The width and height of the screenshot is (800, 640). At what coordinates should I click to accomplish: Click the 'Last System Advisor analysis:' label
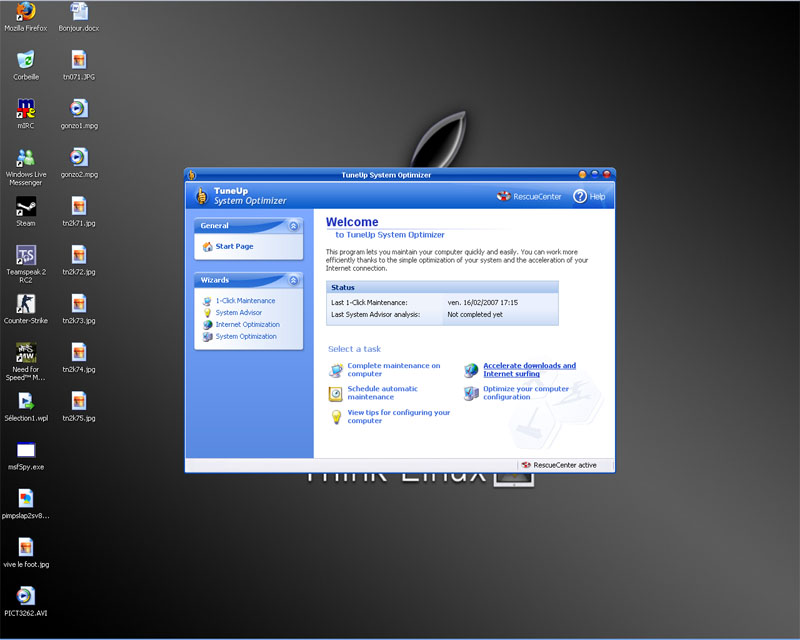[x=376, y=315]
